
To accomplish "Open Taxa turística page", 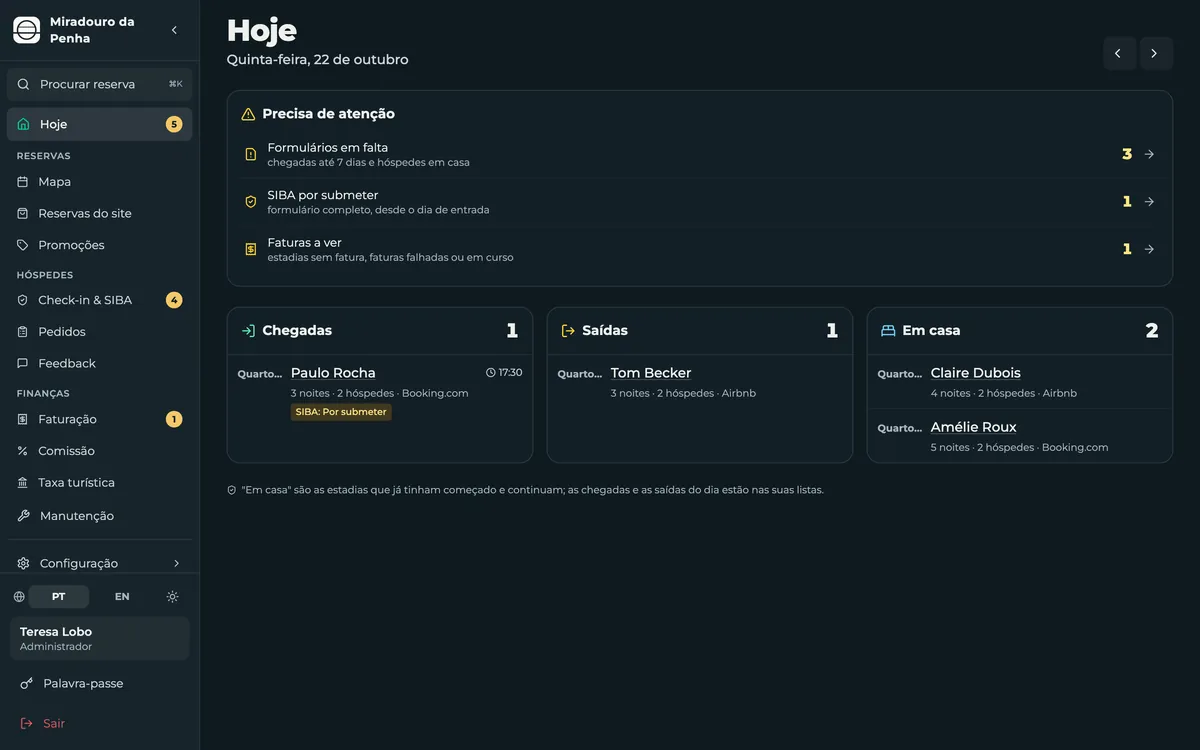I will [x=100, y=482].
